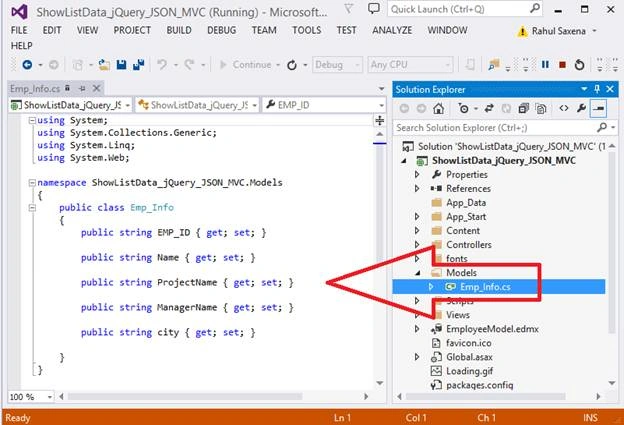Toggle the Show All Files icon
The height and width of the screenshot is (425, 624).
541,108
